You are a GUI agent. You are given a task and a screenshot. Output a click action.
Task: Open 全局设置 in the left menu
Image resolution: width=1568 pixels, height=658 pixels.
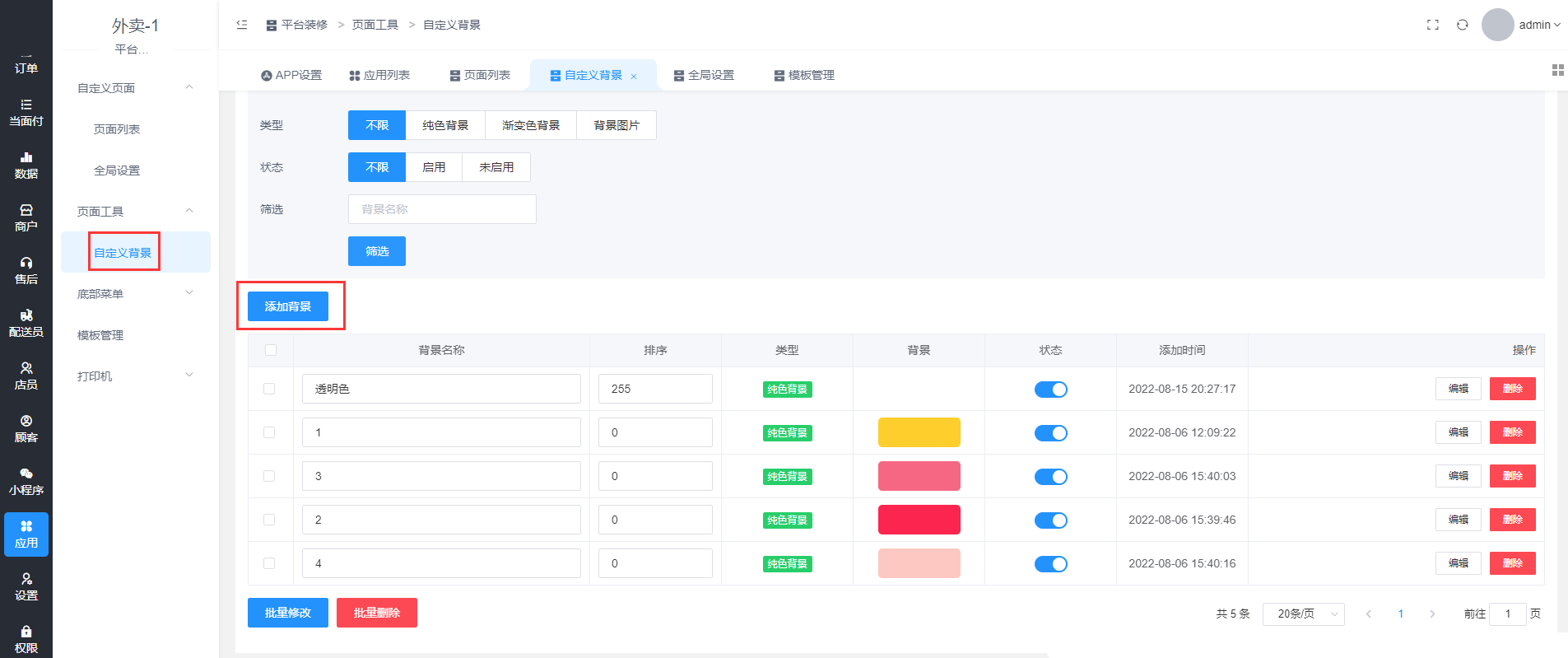[117, 170]
